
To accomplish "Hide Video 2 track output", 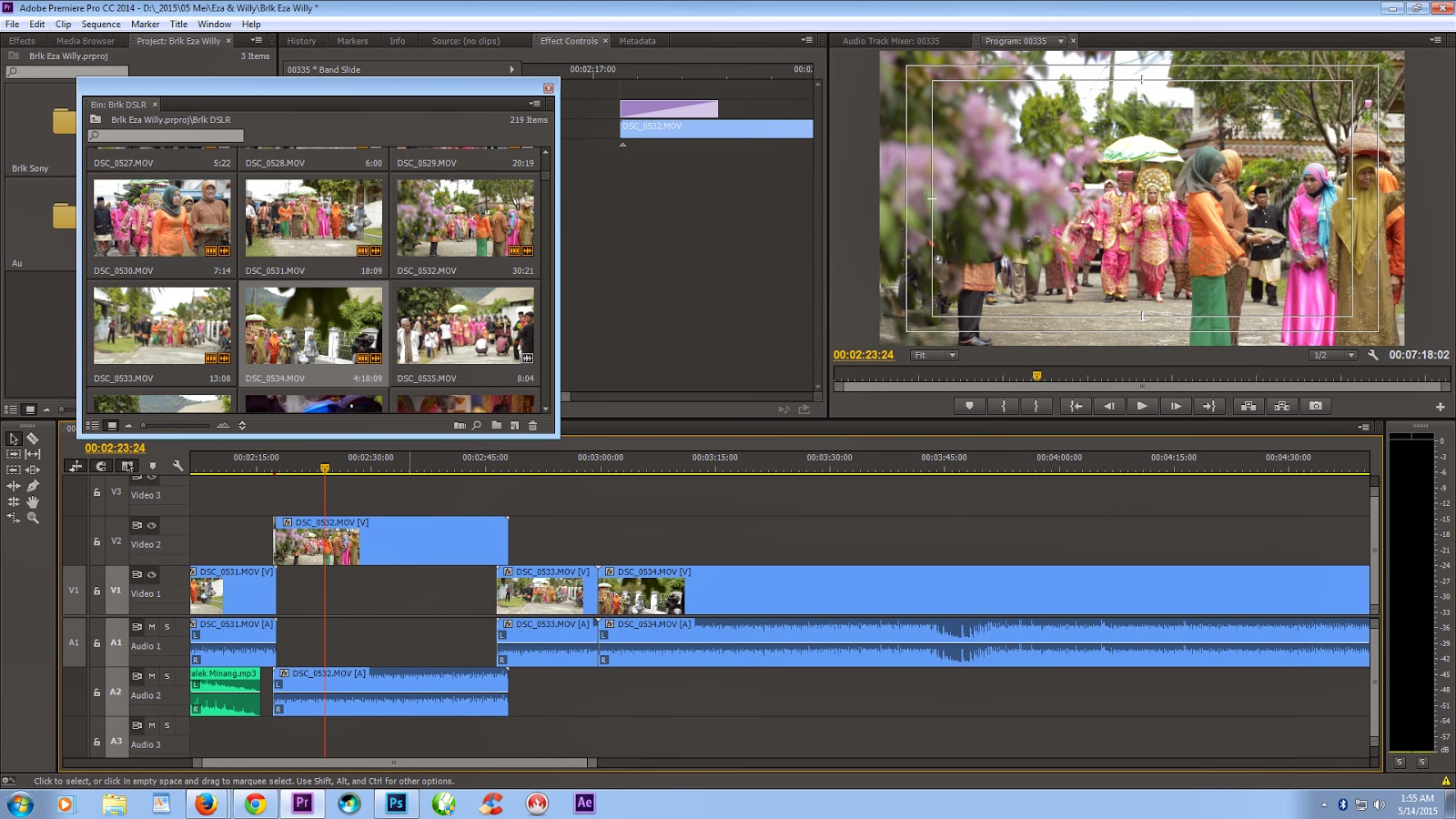I will [152, 525].
